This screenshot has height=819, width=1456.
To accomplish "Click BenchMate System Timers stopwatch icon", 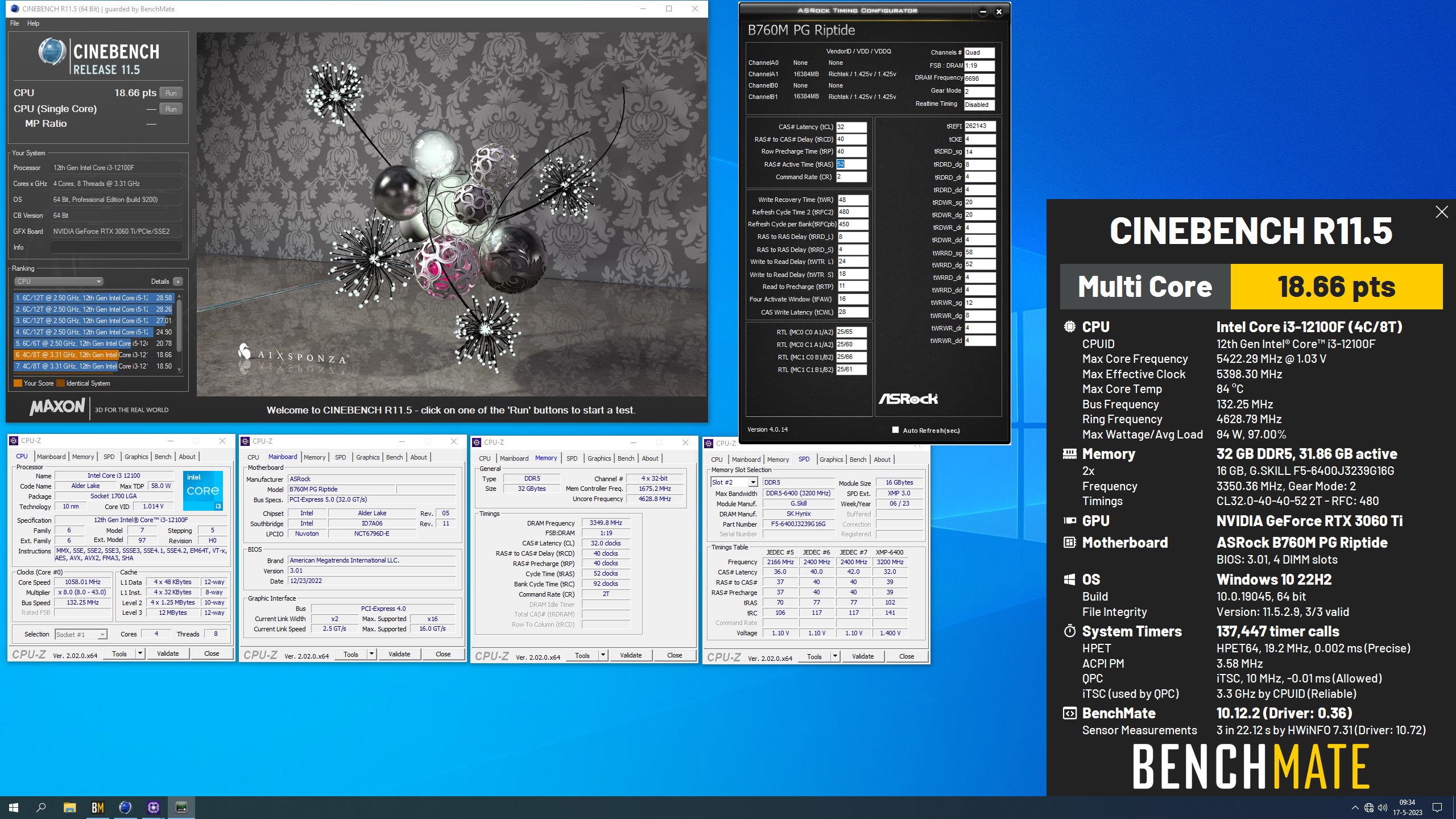I will 1069,631.
